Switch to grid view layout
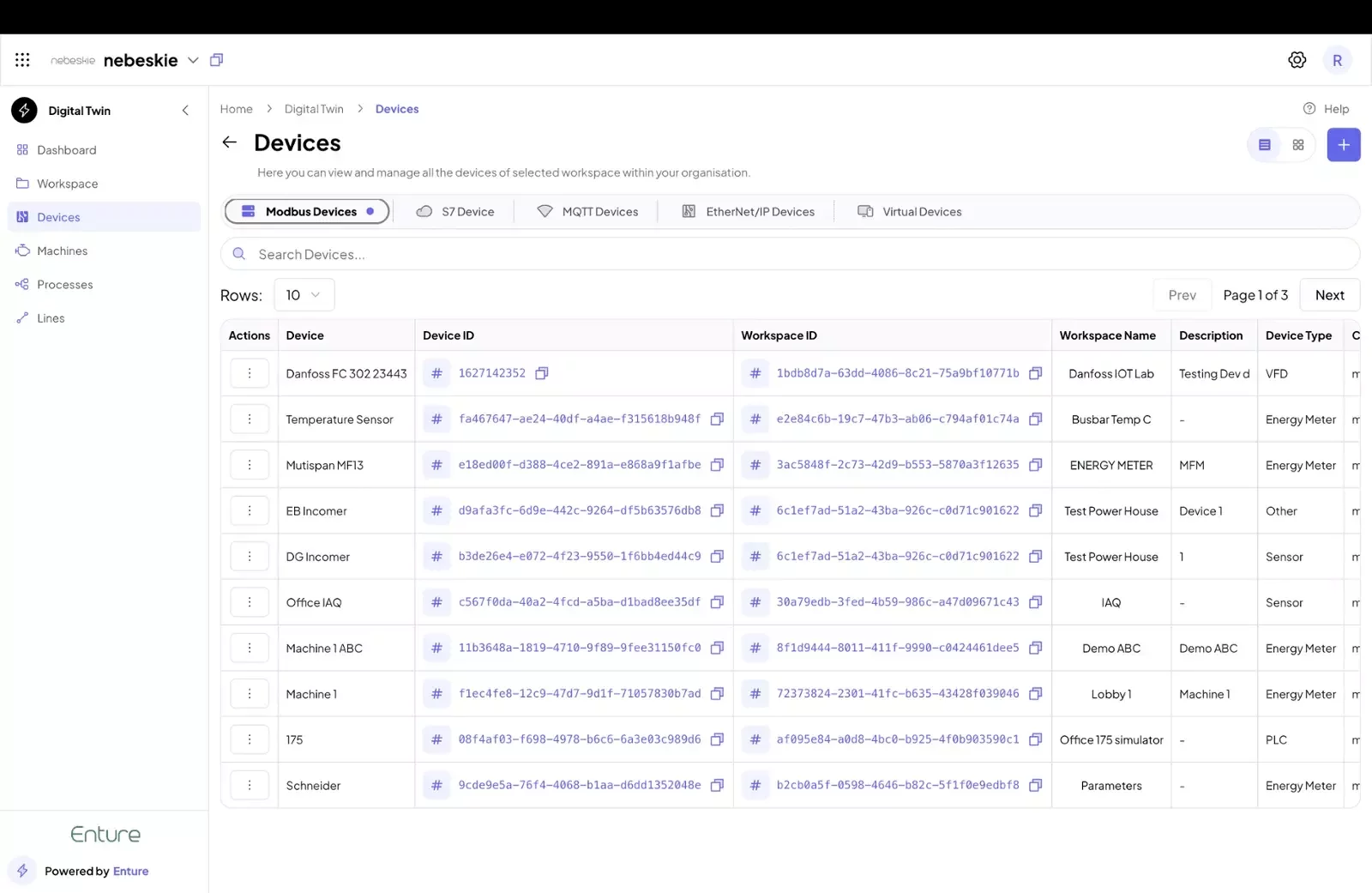 point(1297,145)
